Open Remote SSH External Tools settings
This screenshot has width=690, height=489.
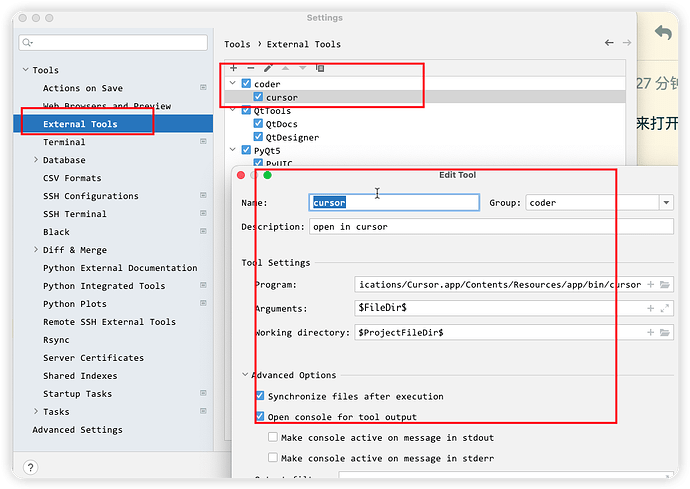(x=109, y=322)
